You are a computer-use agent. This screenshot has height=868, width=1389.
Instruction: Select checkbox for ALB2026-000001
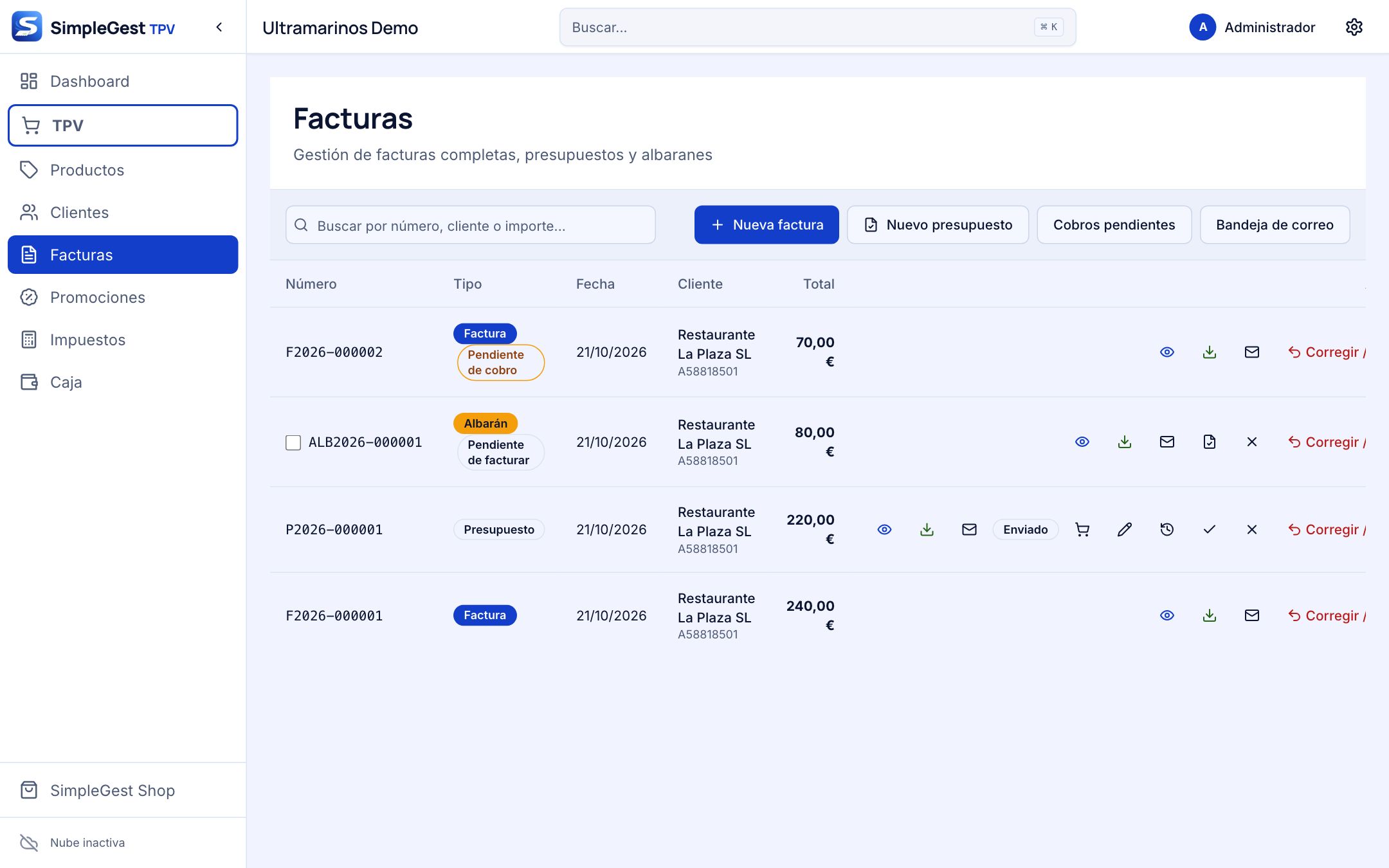tap(293, 442)
